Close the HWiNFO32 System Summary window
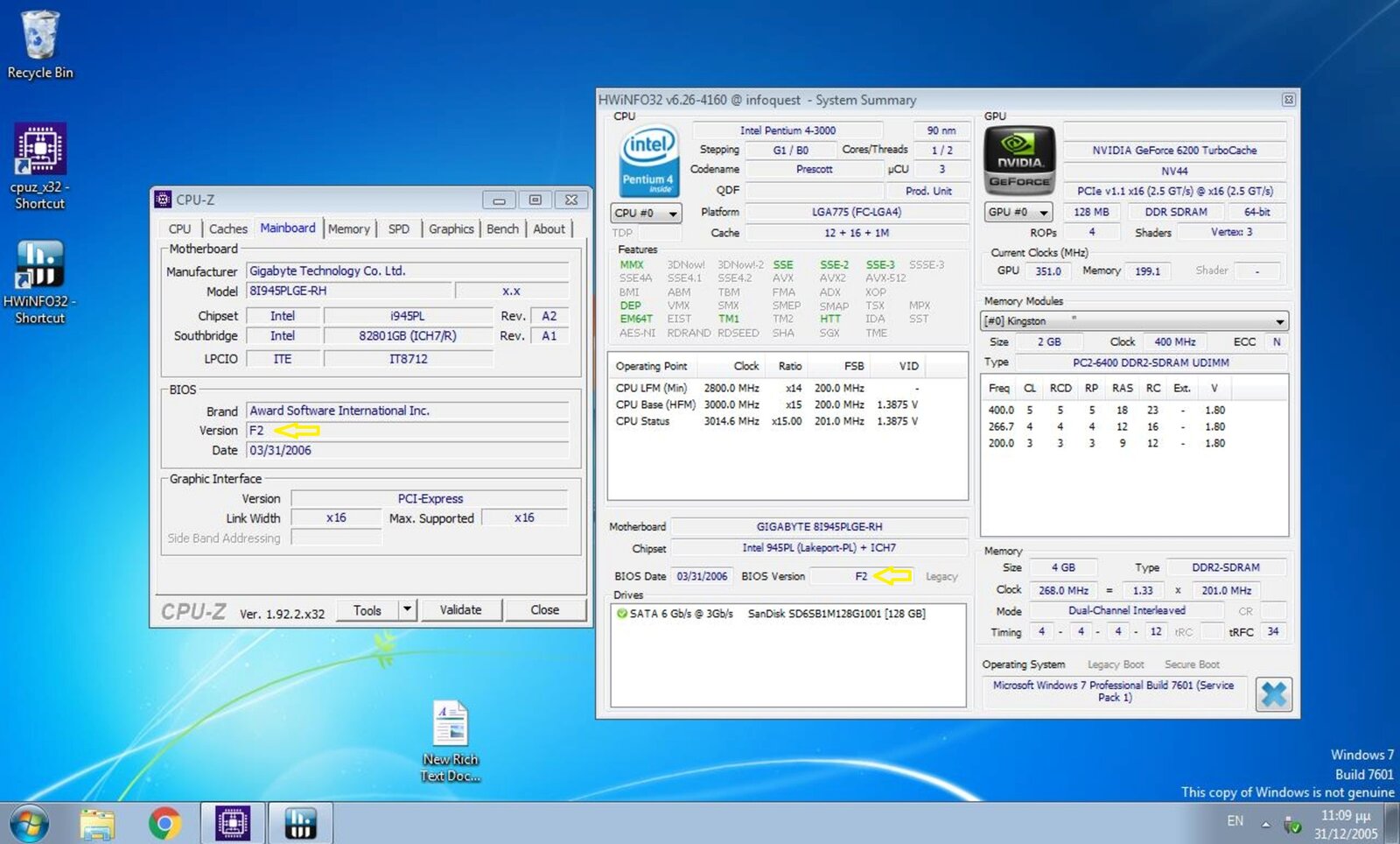1400x844 pixels. [1288, 100]
